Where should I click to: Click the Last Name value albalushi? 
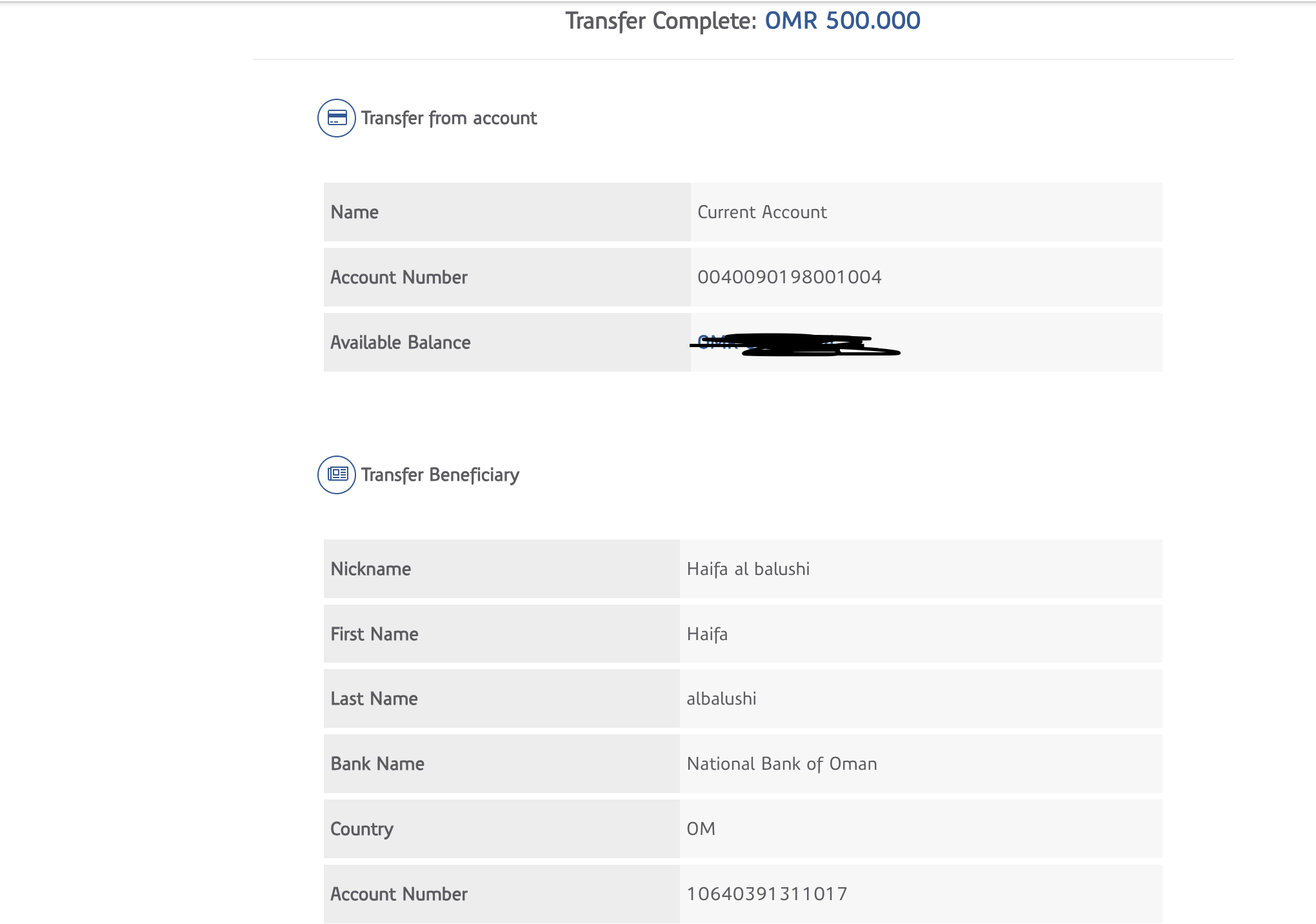point(721,699)
